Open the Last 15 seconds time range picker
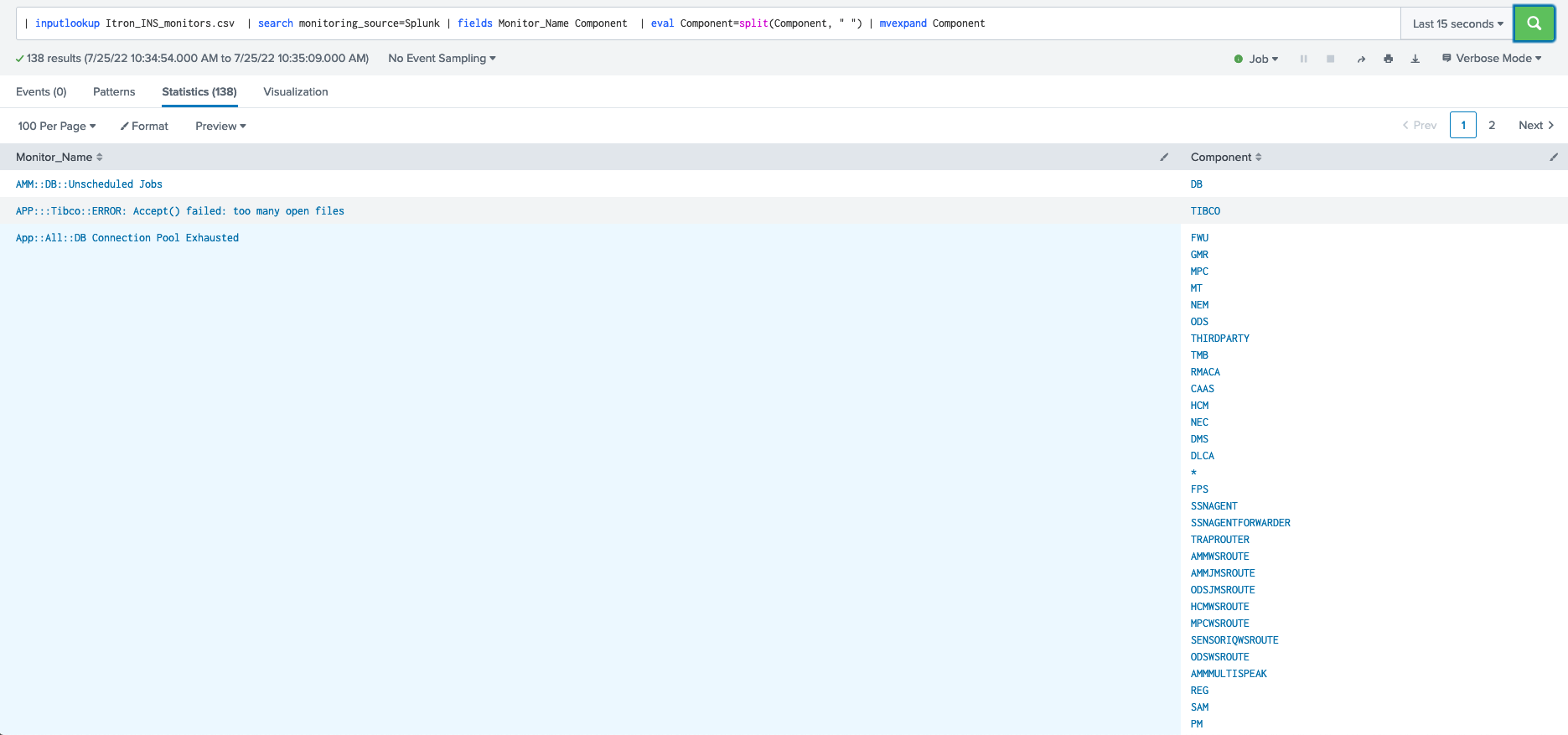This screenshot has height=735, width=1568. point(1457,23)
